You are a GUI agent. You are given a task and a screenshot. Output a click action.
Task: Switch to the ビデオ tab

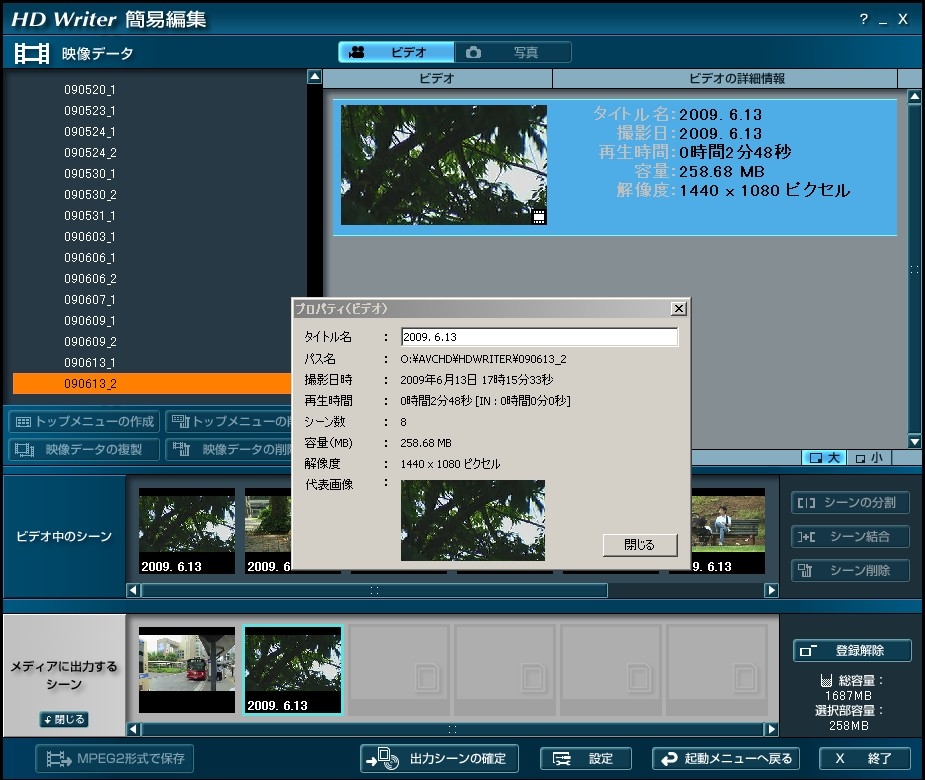tap(396, 52)
